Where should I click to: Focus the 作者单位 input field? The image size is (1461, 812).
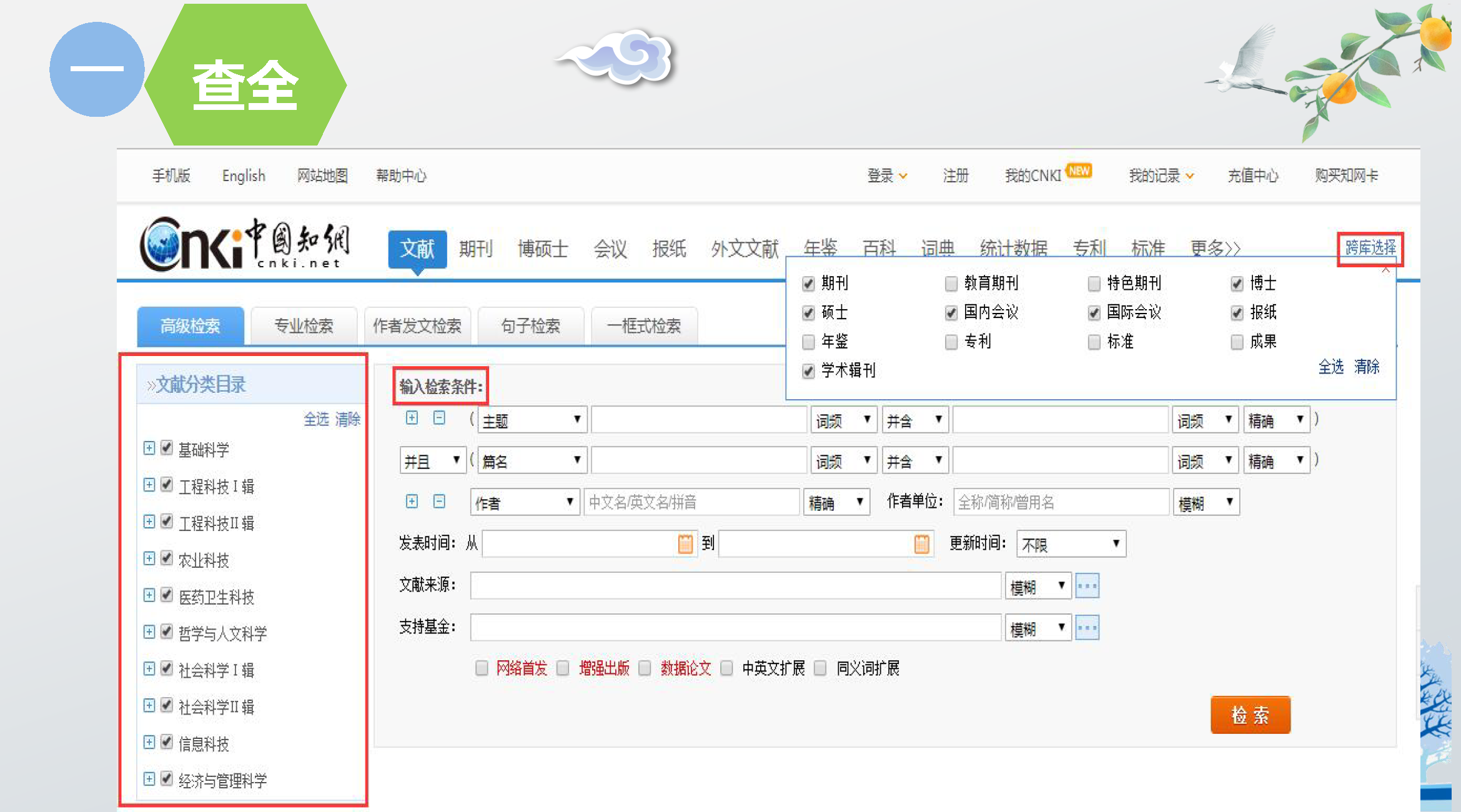click(x=1061, y=502)
